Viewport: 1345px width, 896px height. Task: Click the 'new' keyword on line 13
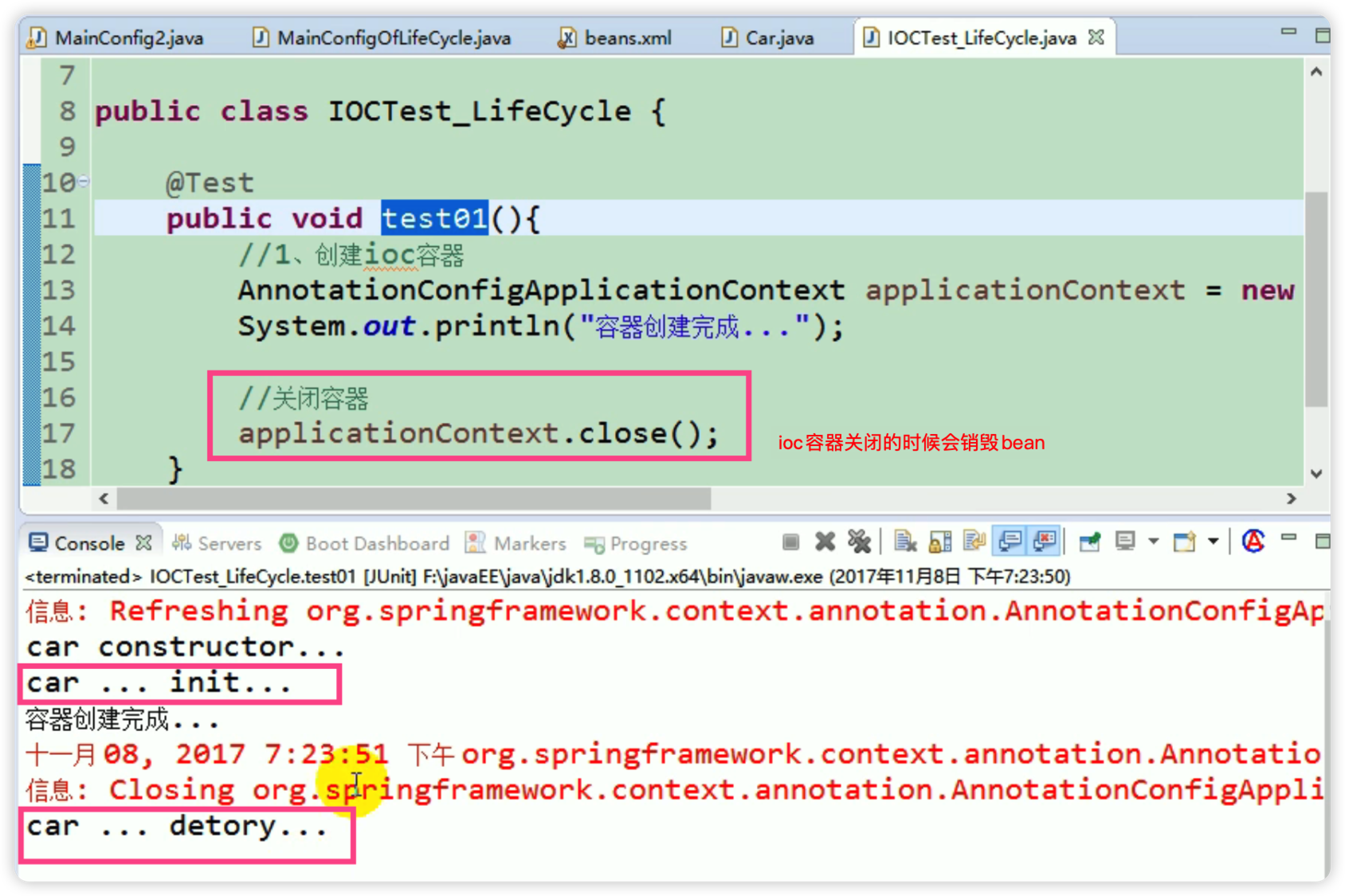point(1268,291)
